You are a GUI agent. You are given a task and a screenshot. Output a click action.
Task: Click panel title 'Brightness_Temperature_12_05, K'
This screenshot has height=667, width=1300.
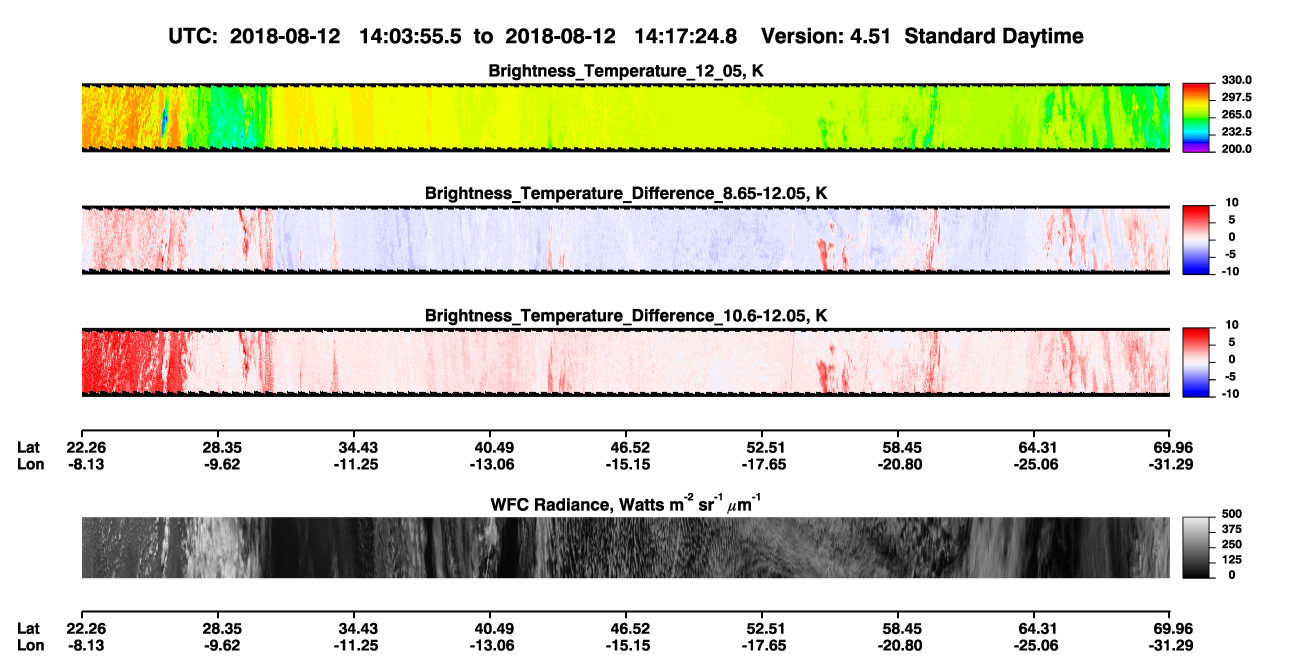click(626, 71)
